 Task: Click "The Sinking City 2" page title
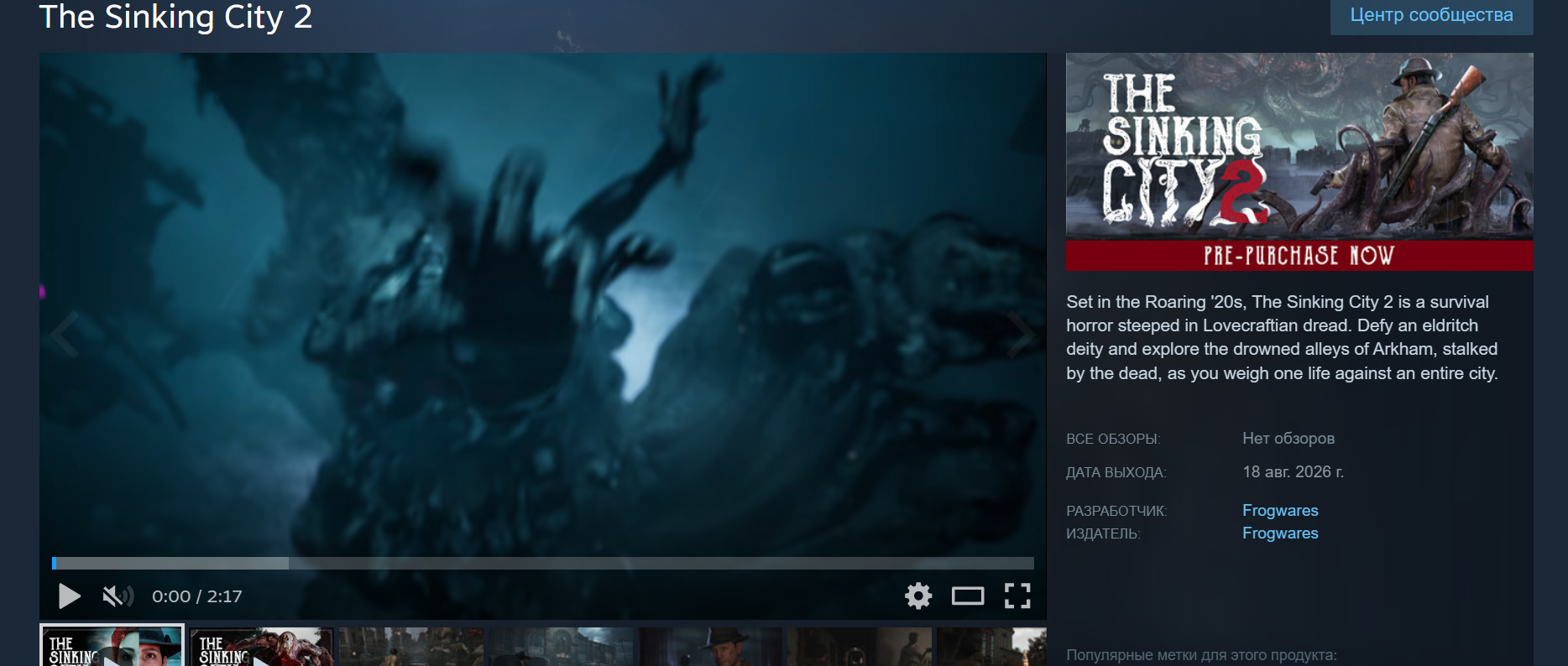point(175,17)
